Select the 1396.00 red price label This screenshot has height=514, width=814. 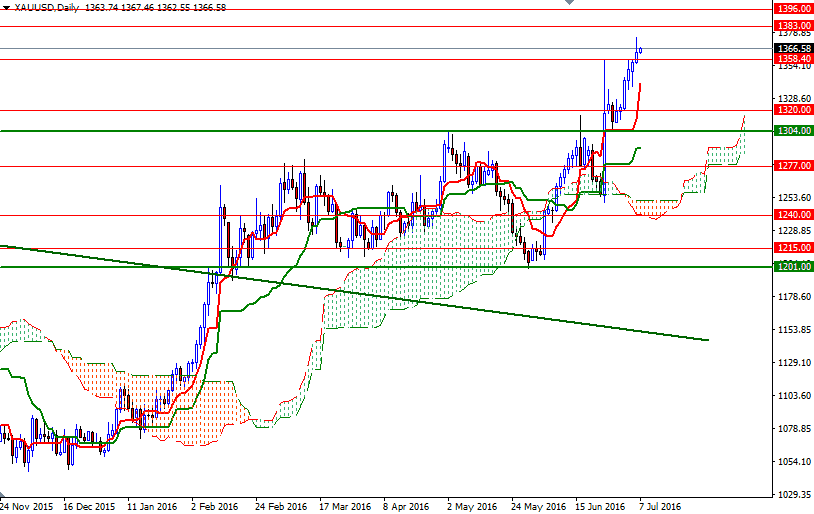[x=793, y=9]
